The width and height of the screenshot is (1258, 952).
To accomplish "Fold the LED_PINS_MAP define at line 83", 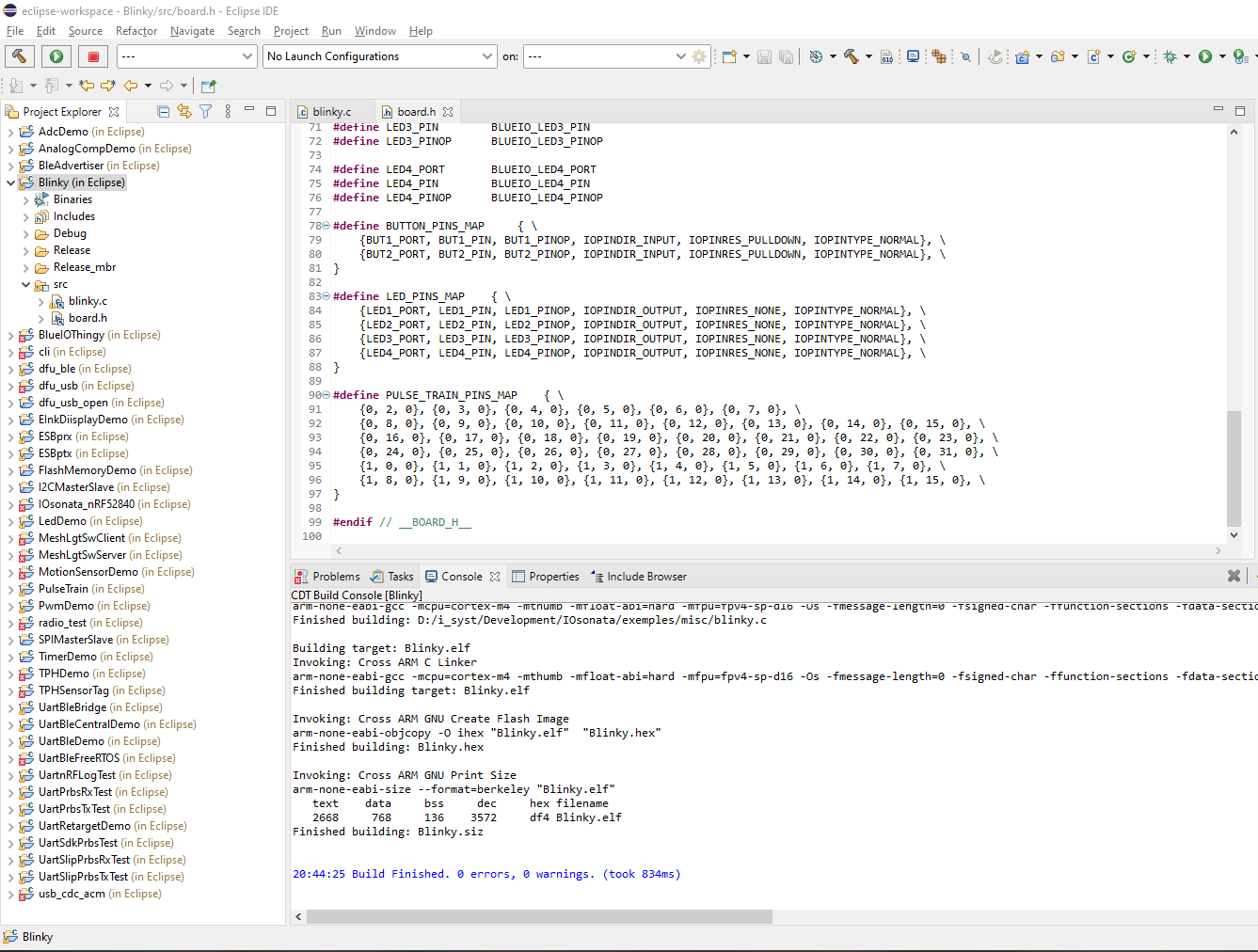I will 326,296.
